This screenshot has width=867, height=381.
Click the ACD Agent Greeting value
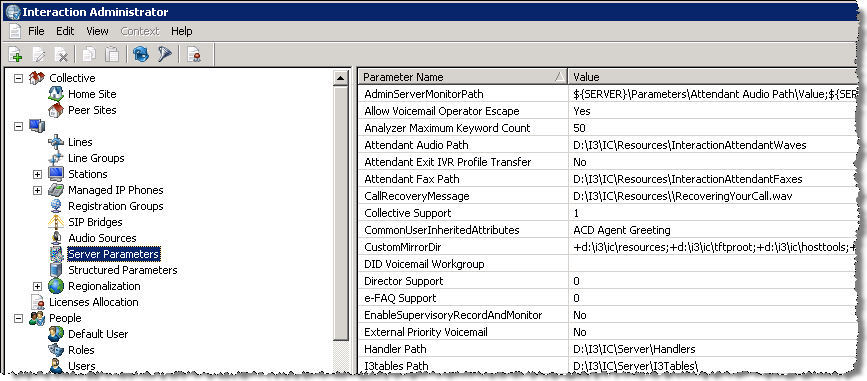pos(621,230)
